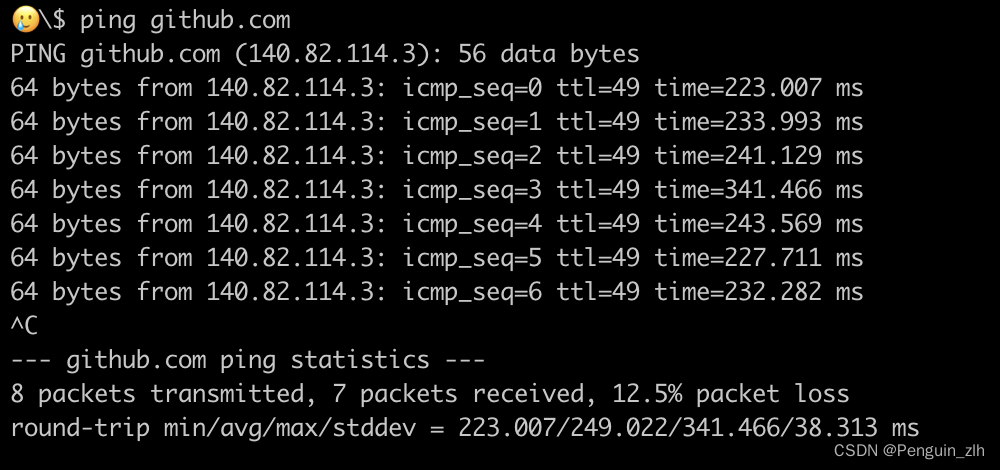The height and width of the screenshot is (470, 1000).
Task: Click the icmp_seq=2 text
Action: point(473,157)
